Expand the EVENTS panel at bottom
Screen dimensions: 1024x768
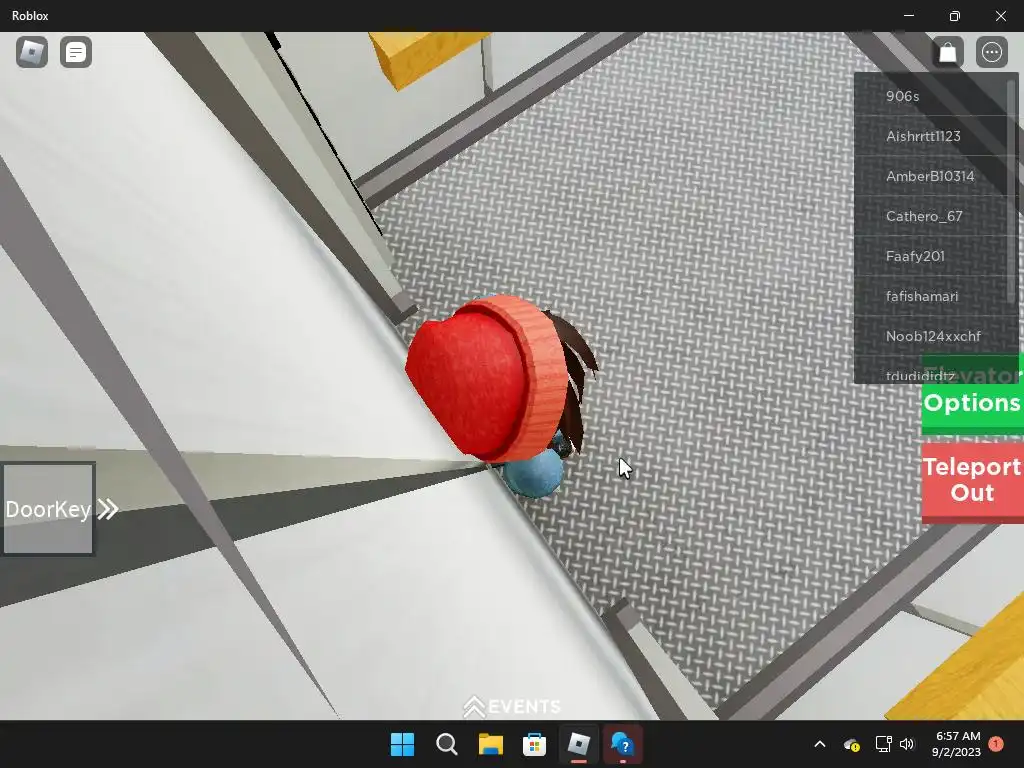click(512, 706)
